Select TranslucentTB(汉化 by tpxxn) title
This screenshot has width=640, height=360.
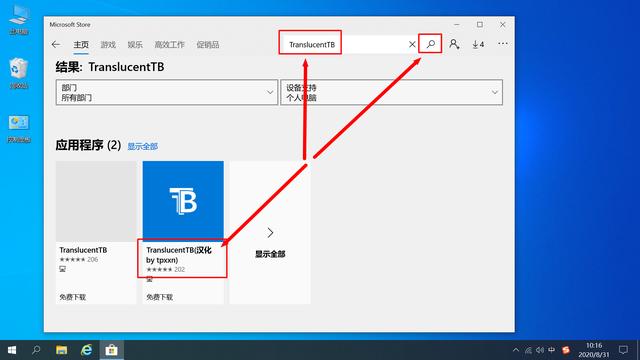pyautogui.click(x=179, y=255)
